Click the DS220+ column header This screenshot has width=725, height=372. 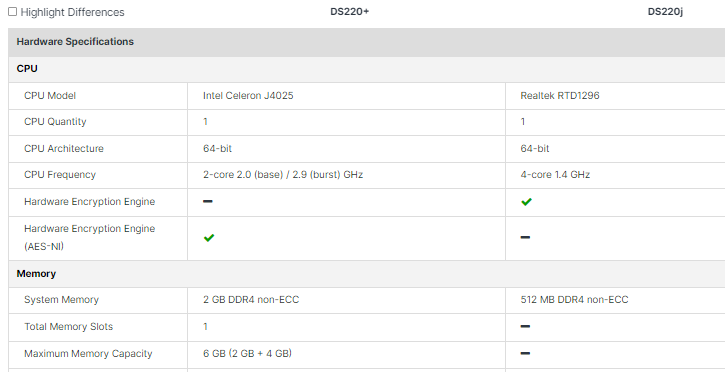[350, 12]
